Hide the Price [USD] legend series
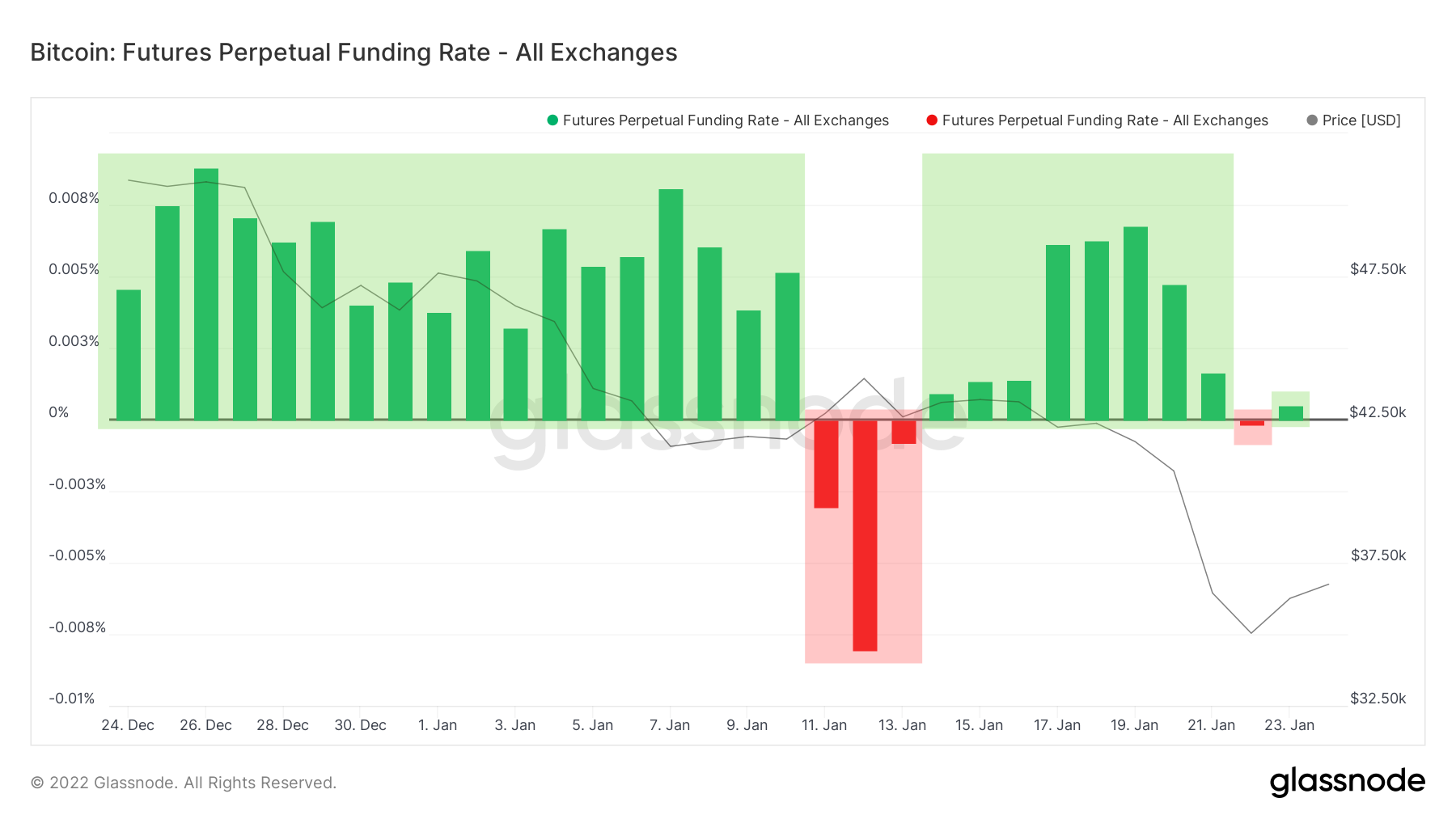Screen dimensions: 1456x819 (x=1361, y=120)
